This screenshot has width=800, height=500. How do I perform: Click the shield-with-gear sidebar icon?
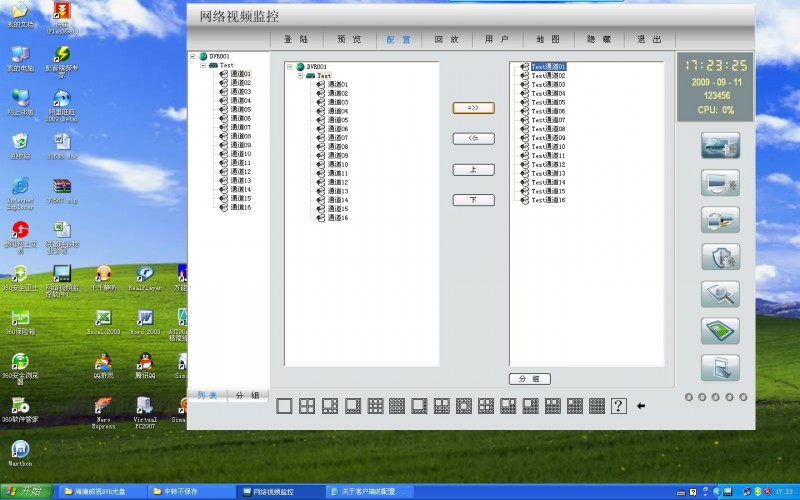[720, 257]
